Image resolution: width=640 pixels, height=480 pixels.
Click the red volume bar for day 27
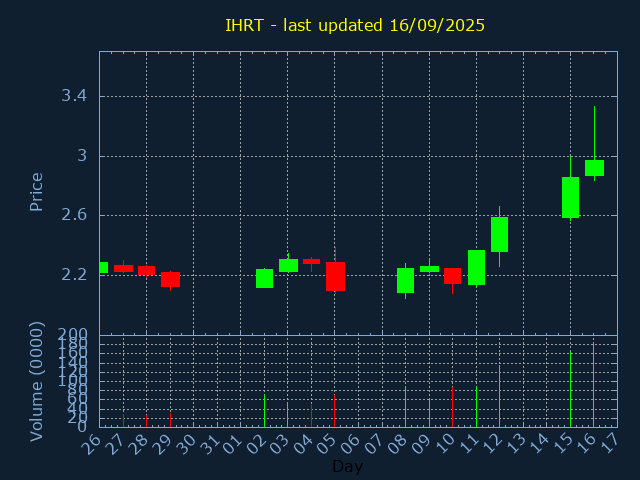[x=123, y=420]
